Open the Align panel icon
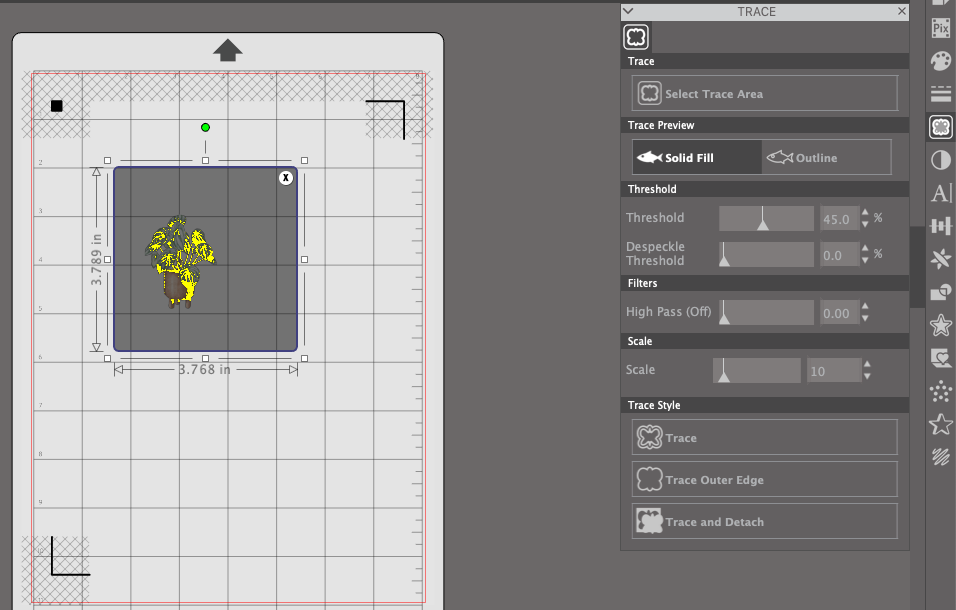Viewport: 956px width, 610px height. click(x=941, y=226)
